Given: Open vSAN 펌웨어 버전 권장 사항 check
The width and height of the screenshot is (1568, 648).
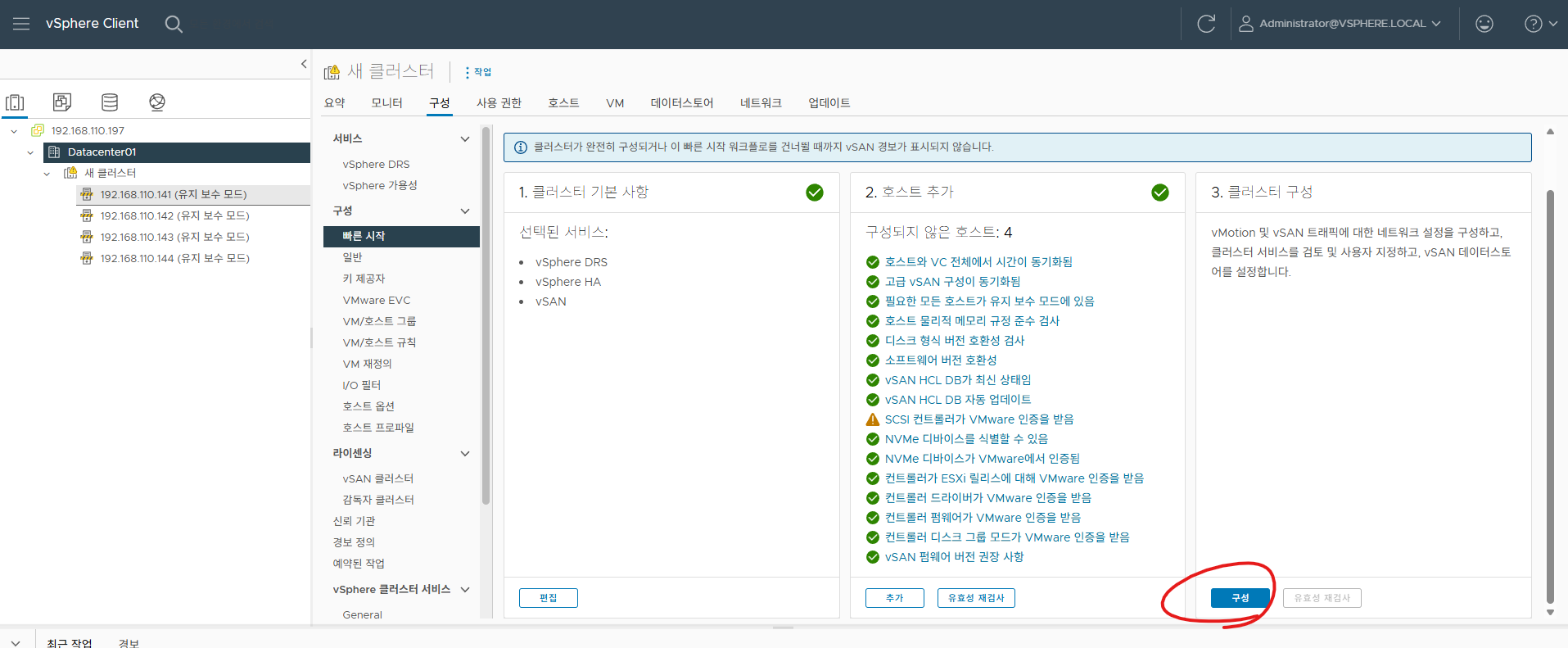Looking at the screenshot, I should pos(954,557).
